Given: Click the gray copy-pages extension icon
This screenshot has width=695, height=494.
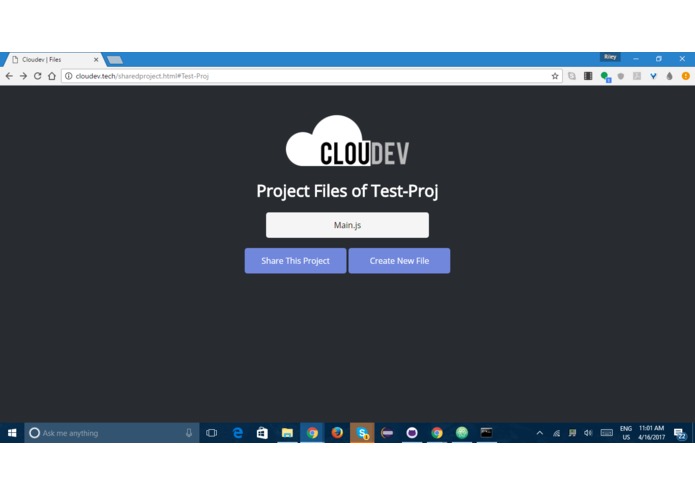Looking at the screenshot, I should [572, 76].
